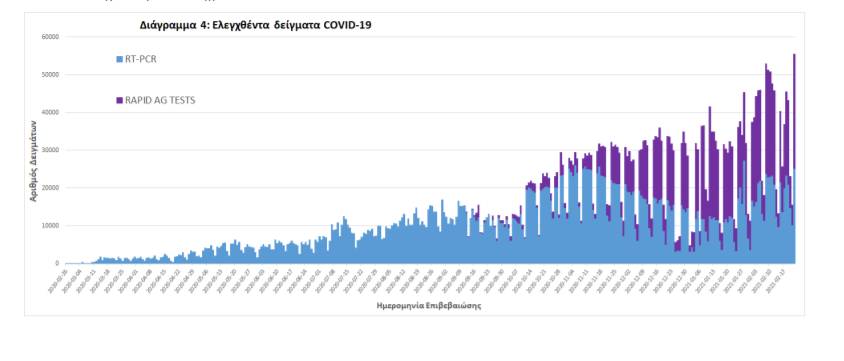This screenshot has height=361, width=844.
Task: Click the empty white area below the chart
Action: click(x=422, y=338)
